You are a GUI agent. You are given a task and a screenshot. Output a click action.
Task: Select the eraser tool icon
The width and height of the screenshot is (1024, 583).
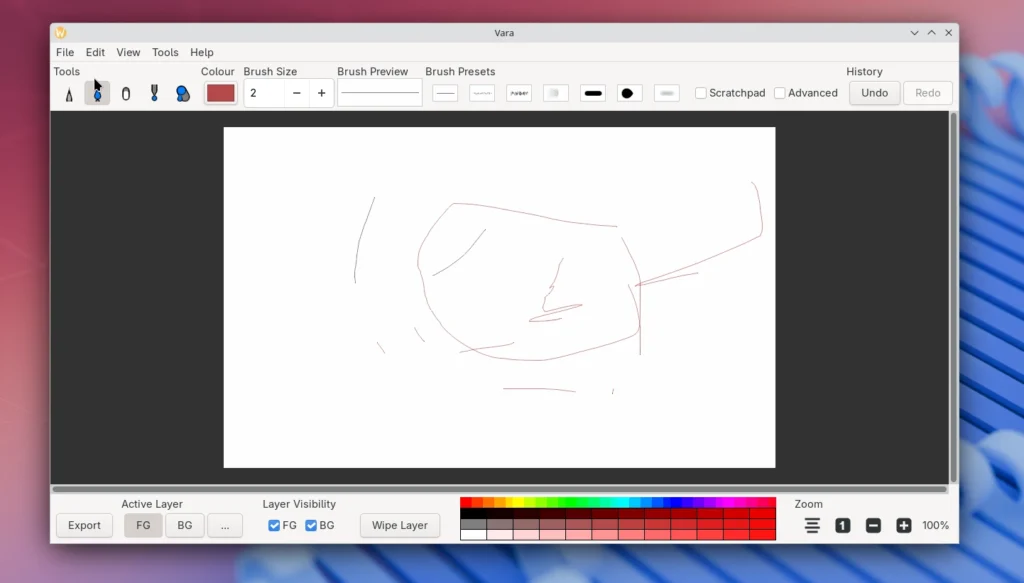click(126, 94)
